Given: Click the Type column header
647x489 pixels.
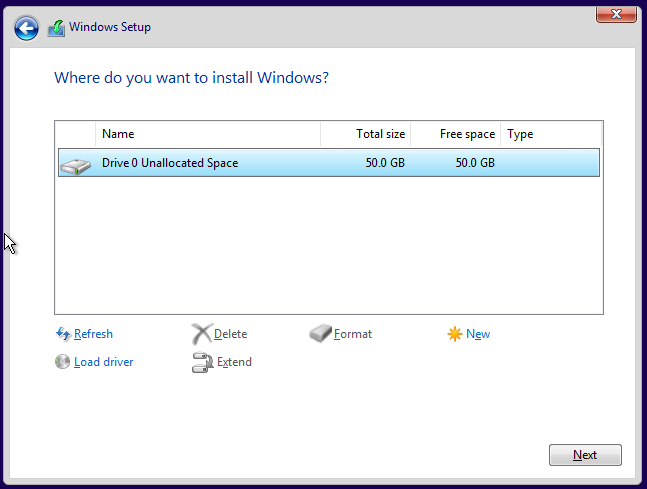Looking at the screenshot, I should [551, 134].
